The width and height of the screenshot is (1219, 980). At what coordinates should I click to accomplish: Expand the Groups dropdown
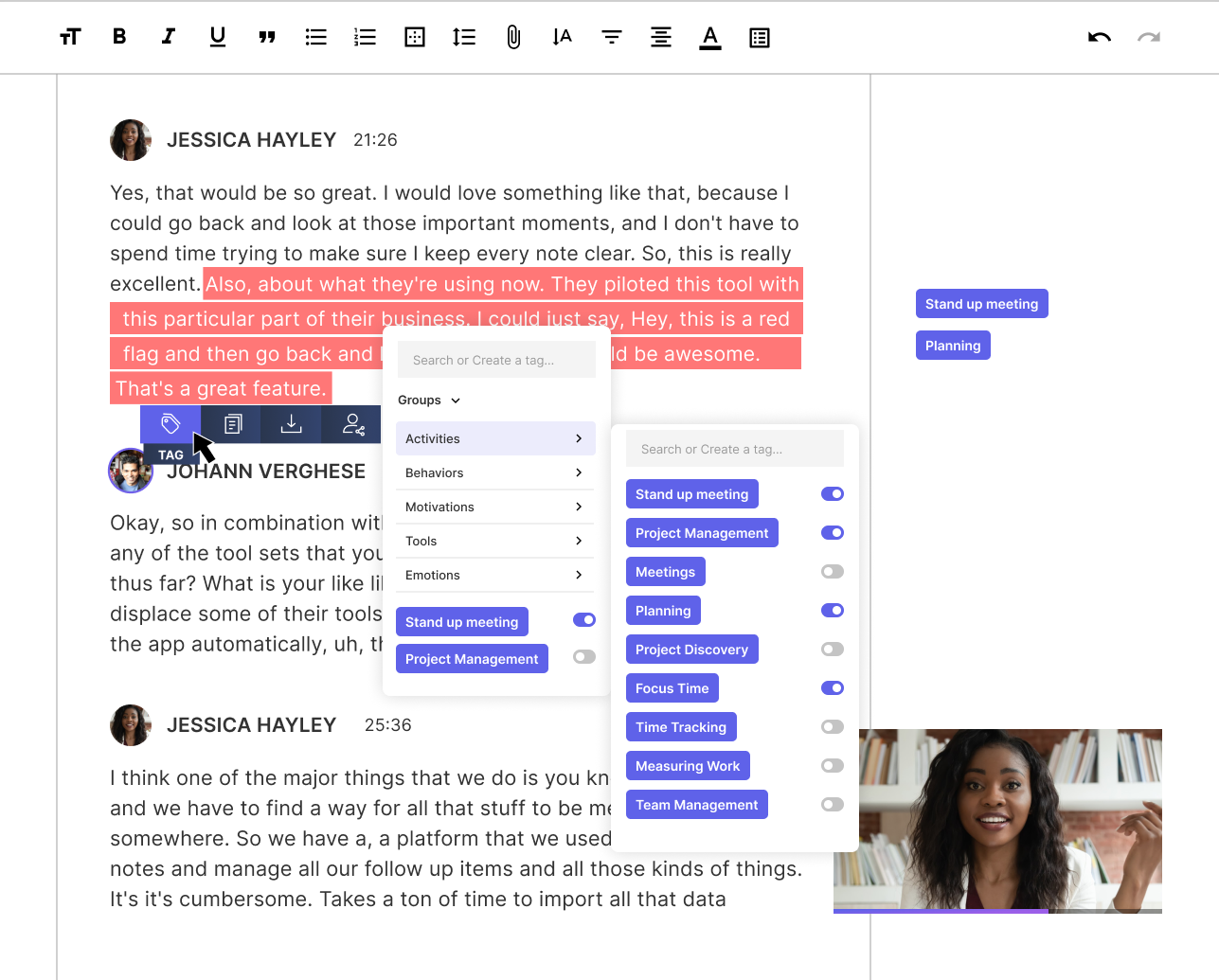[428, 400]
